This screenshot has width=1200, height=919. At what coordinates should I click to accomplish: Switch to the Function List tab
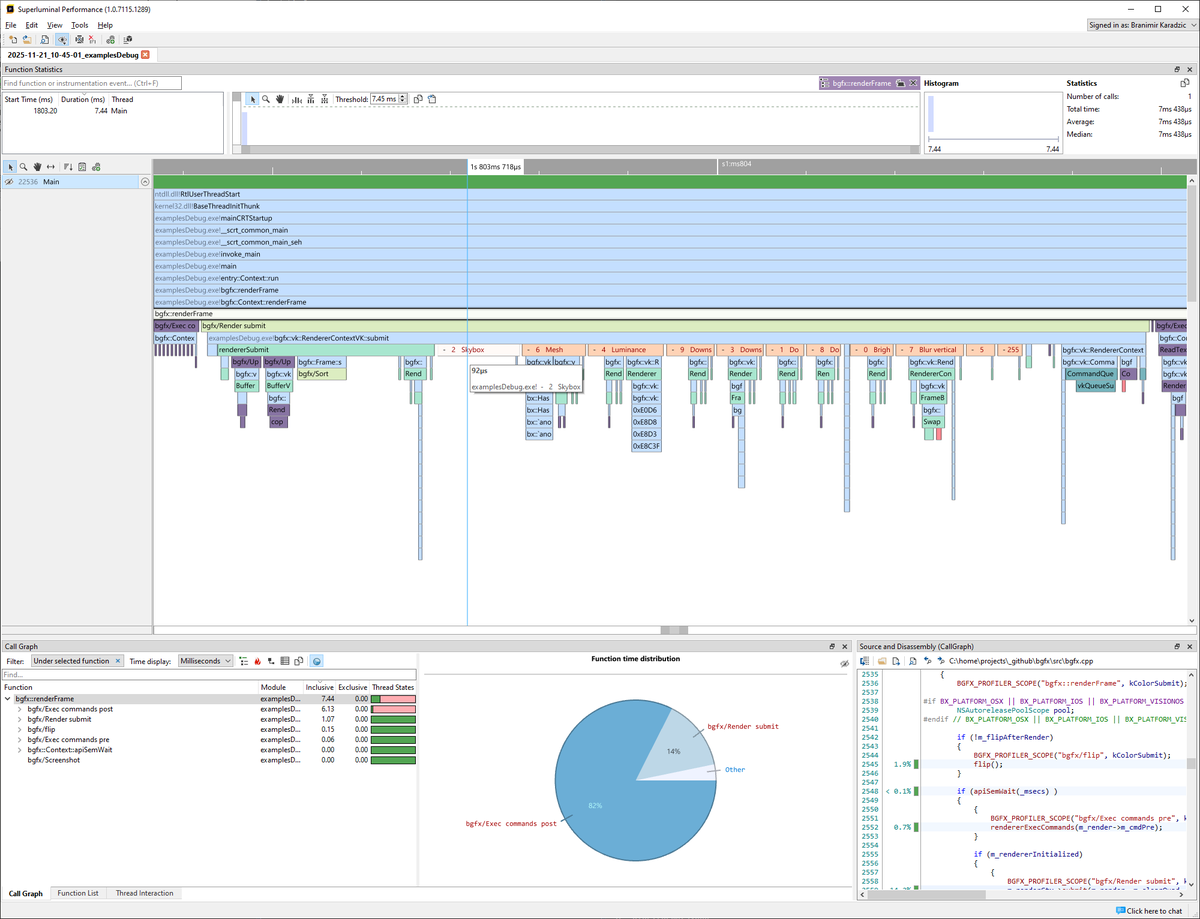coord(78,893)
